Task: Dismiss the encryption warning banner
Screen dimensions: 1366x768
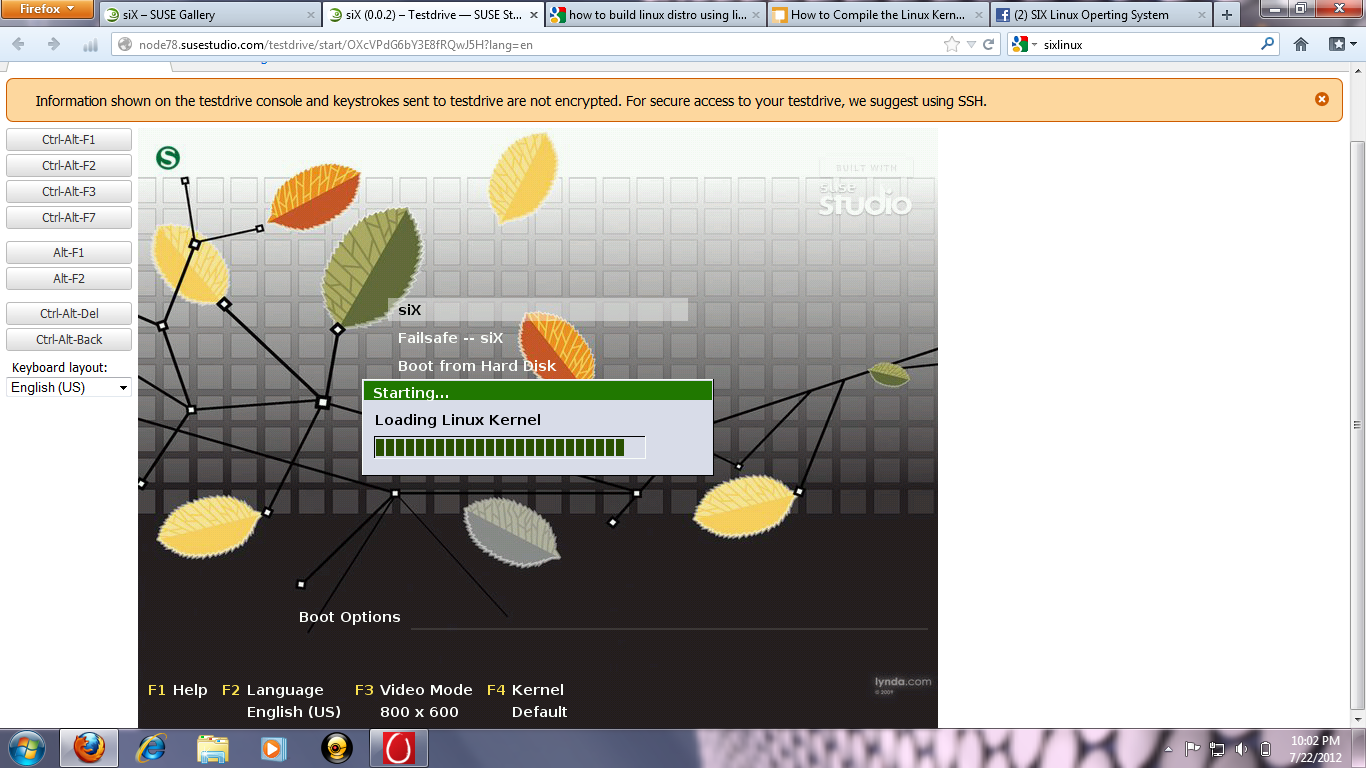Action: tap(1322, 99)
